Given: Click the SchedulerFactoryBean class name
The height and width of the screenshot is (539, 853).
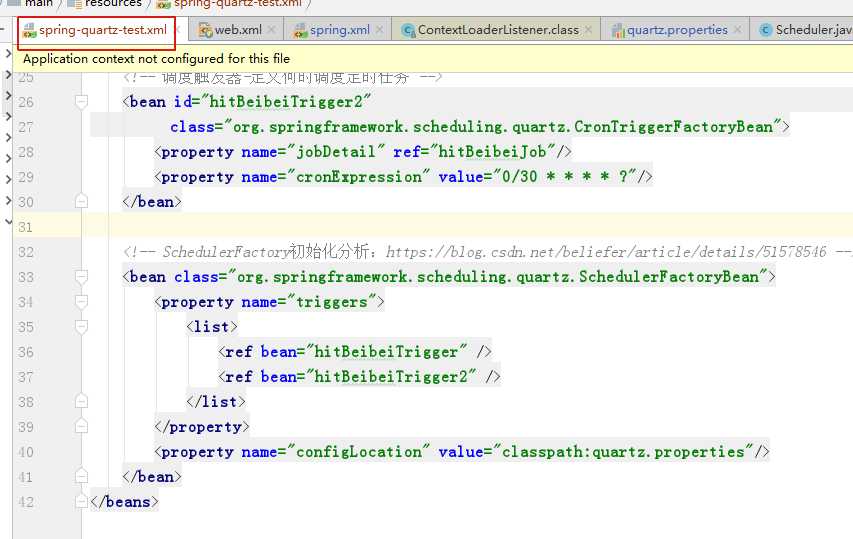Looking at the screenshot, I should (x=669, y=277).
